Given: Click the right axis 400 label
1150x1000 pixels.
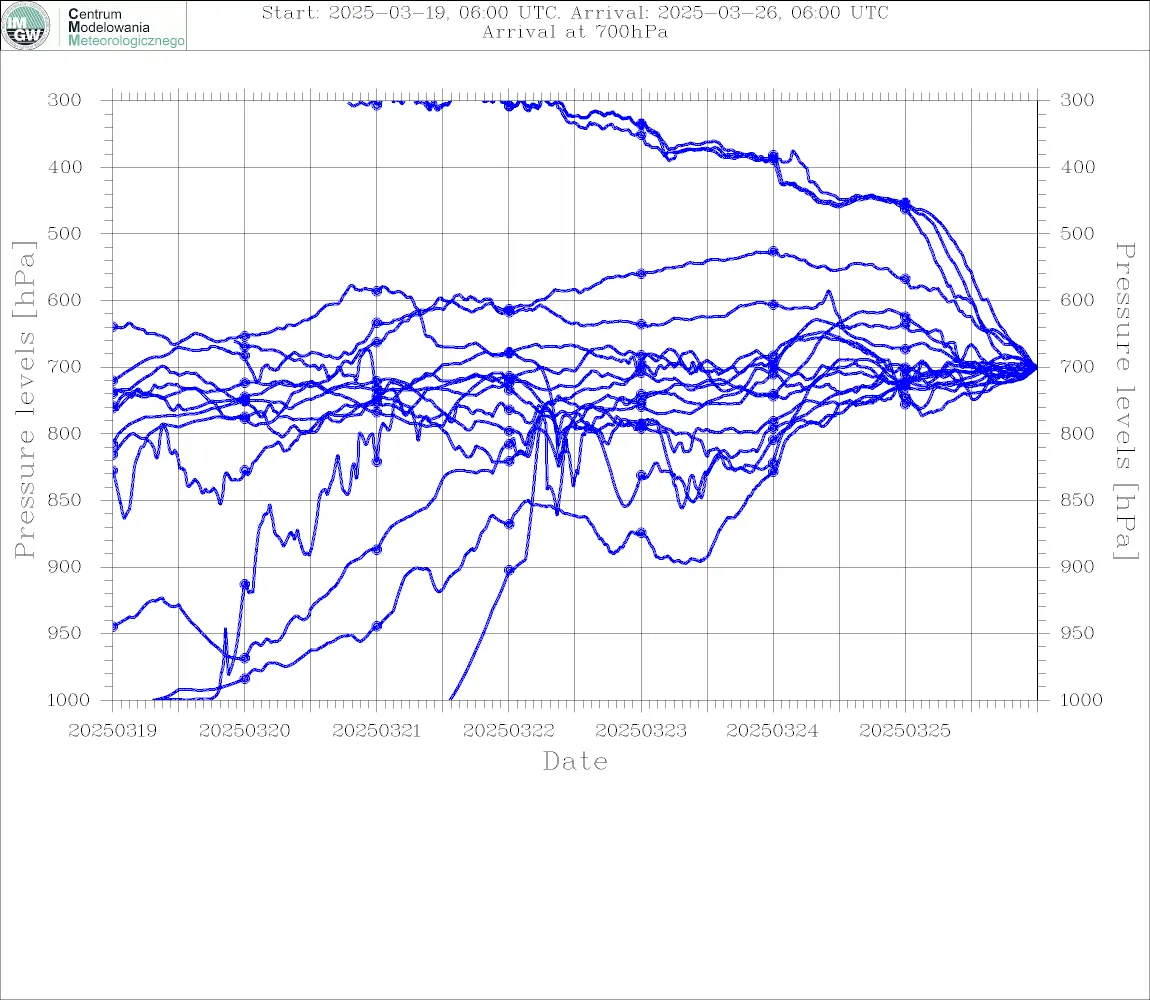Looking at the screenshot, I should 1077,167.
